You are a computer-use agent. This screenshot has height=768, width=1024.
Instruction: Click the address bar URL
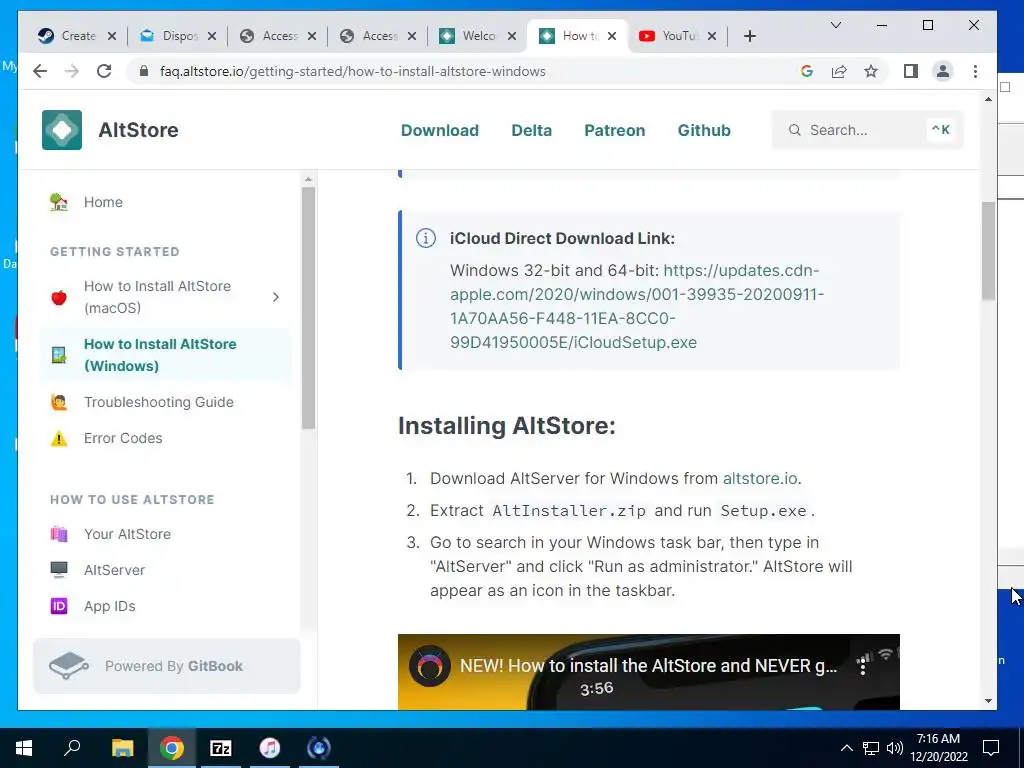[353, 71]
